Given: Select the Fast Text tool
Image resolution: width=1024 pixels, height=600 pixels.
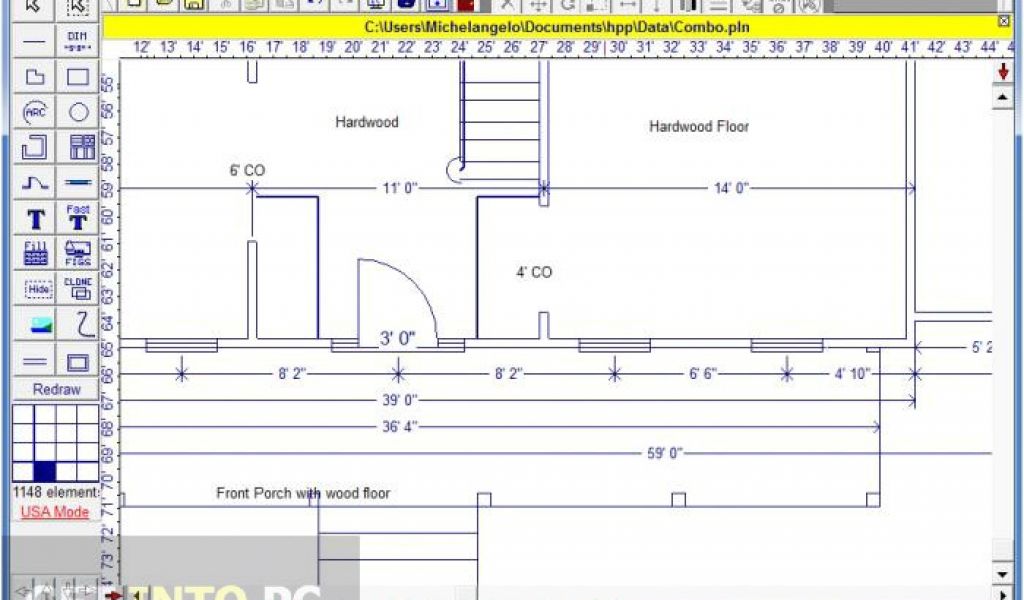Looking at the screenshot, I should coord(77,218).
